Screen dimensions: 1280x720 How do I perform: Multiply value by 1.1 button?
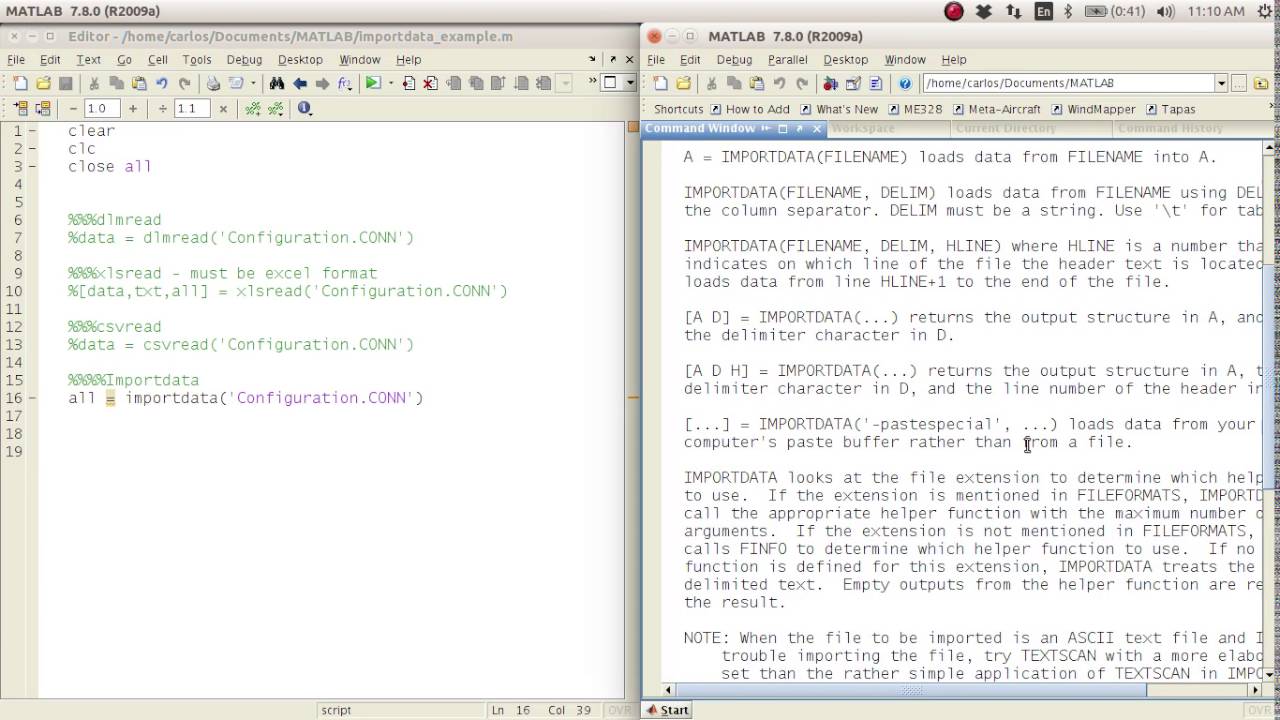223,108
